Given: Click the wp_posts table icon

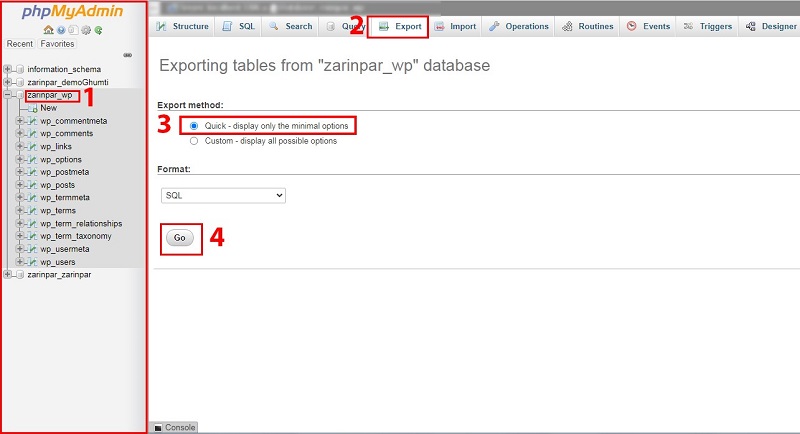Looking at the screenshot, I should click(x=32, y=185).
